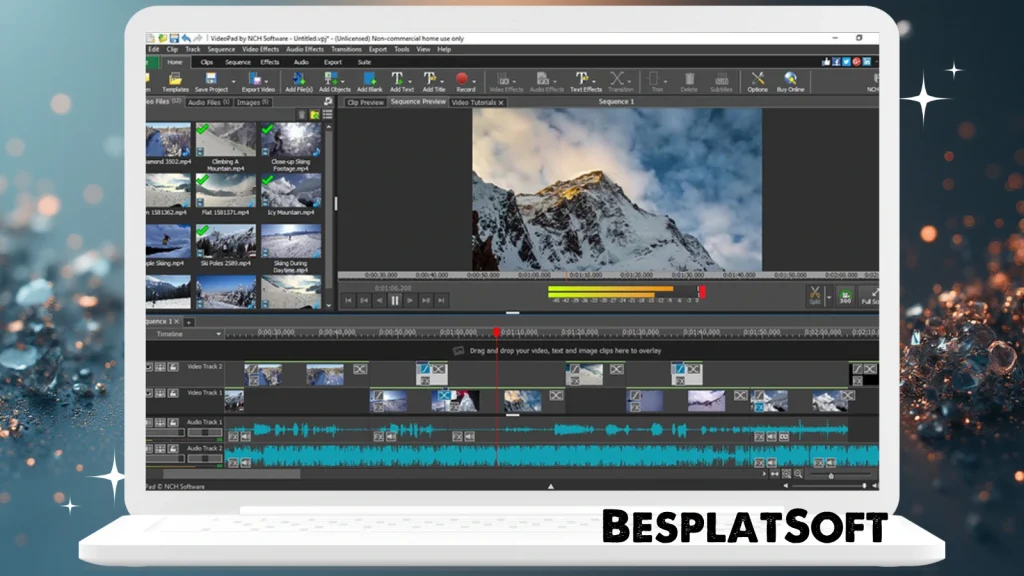Screen dimensions: 1024x576
Task: Switch media bin to list view icon
Action: 327,114
